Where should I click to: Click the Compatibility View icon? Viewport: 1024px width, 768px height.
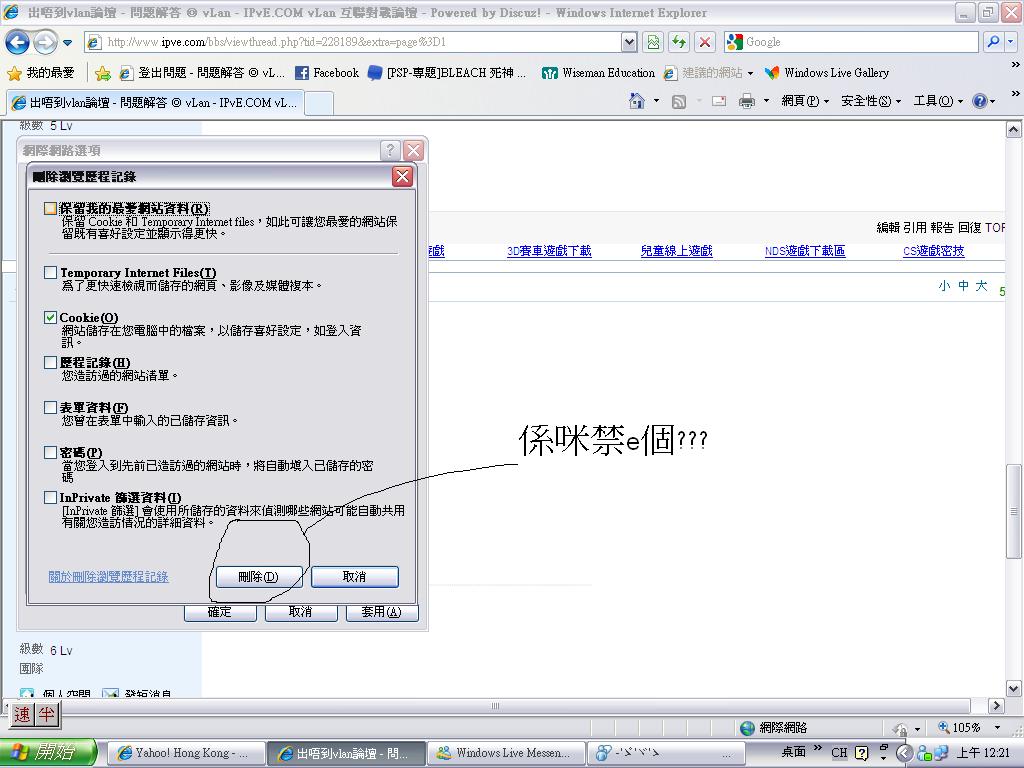[x=653, y=42]
